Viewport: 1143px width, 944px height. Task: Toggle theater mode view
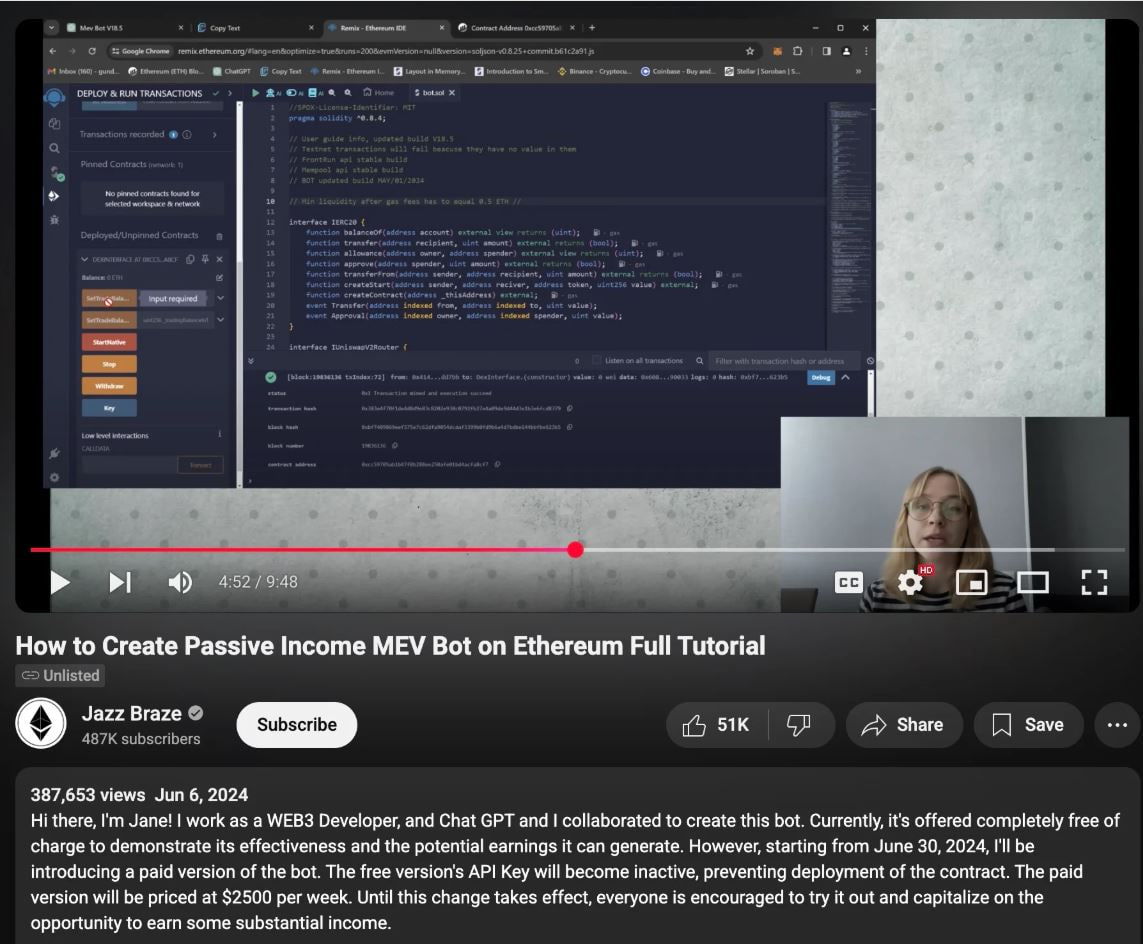(x=1032, y=582)
